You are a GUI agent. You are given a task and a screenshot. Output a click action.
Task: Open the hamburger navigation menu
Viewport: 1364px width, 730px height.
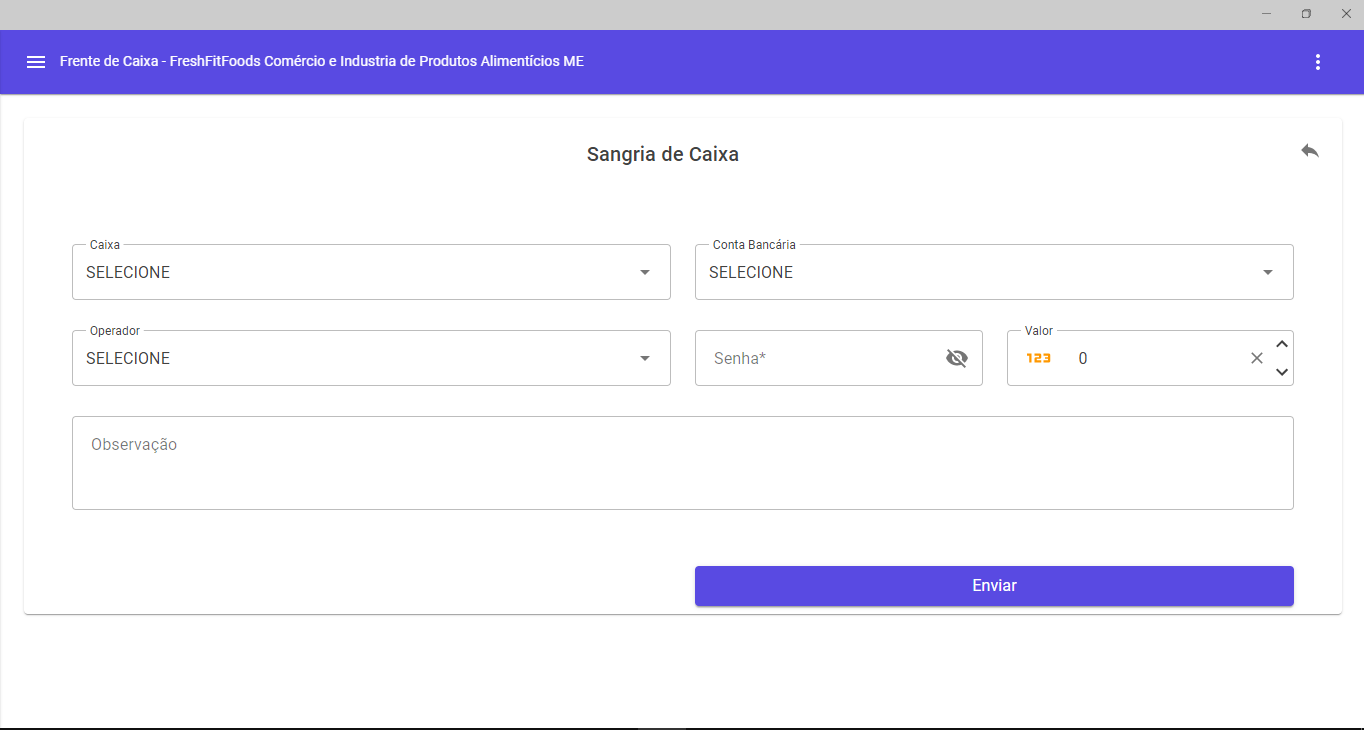[x=36, y=62]
